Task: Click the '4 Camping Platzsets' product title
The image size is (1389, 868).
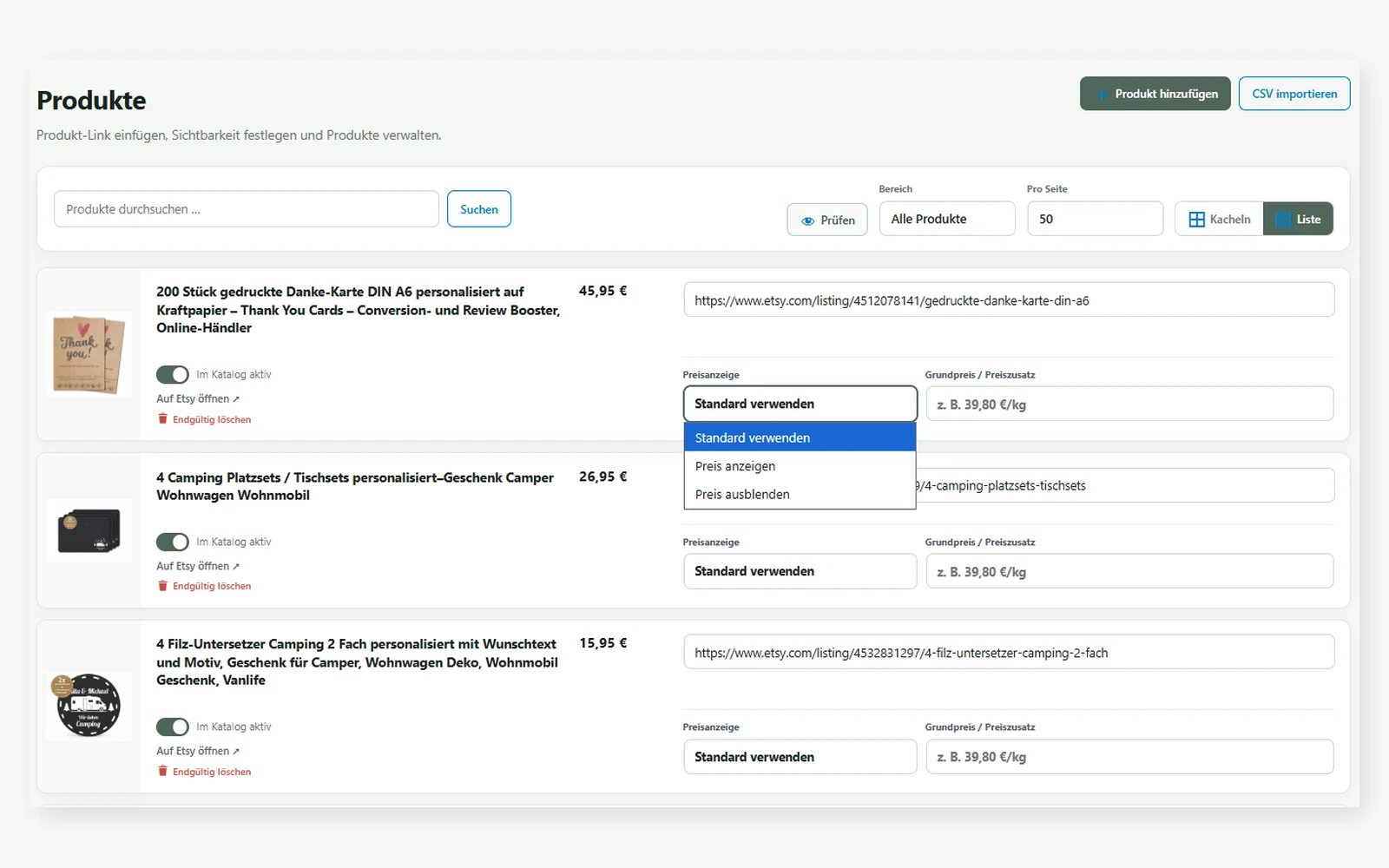Action: point(355,486)
